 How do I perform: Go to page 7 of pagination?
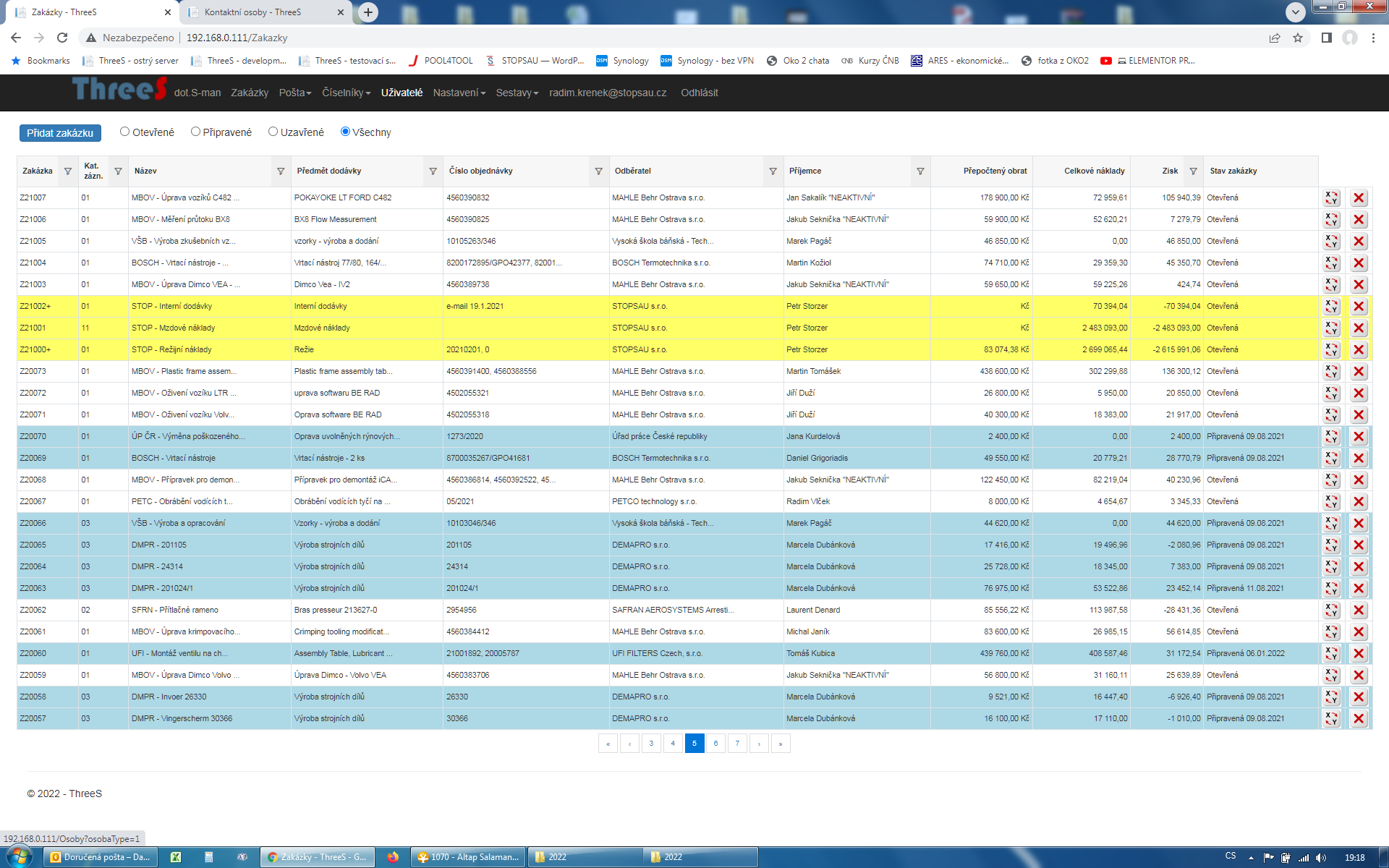click(x=737, y=743)
